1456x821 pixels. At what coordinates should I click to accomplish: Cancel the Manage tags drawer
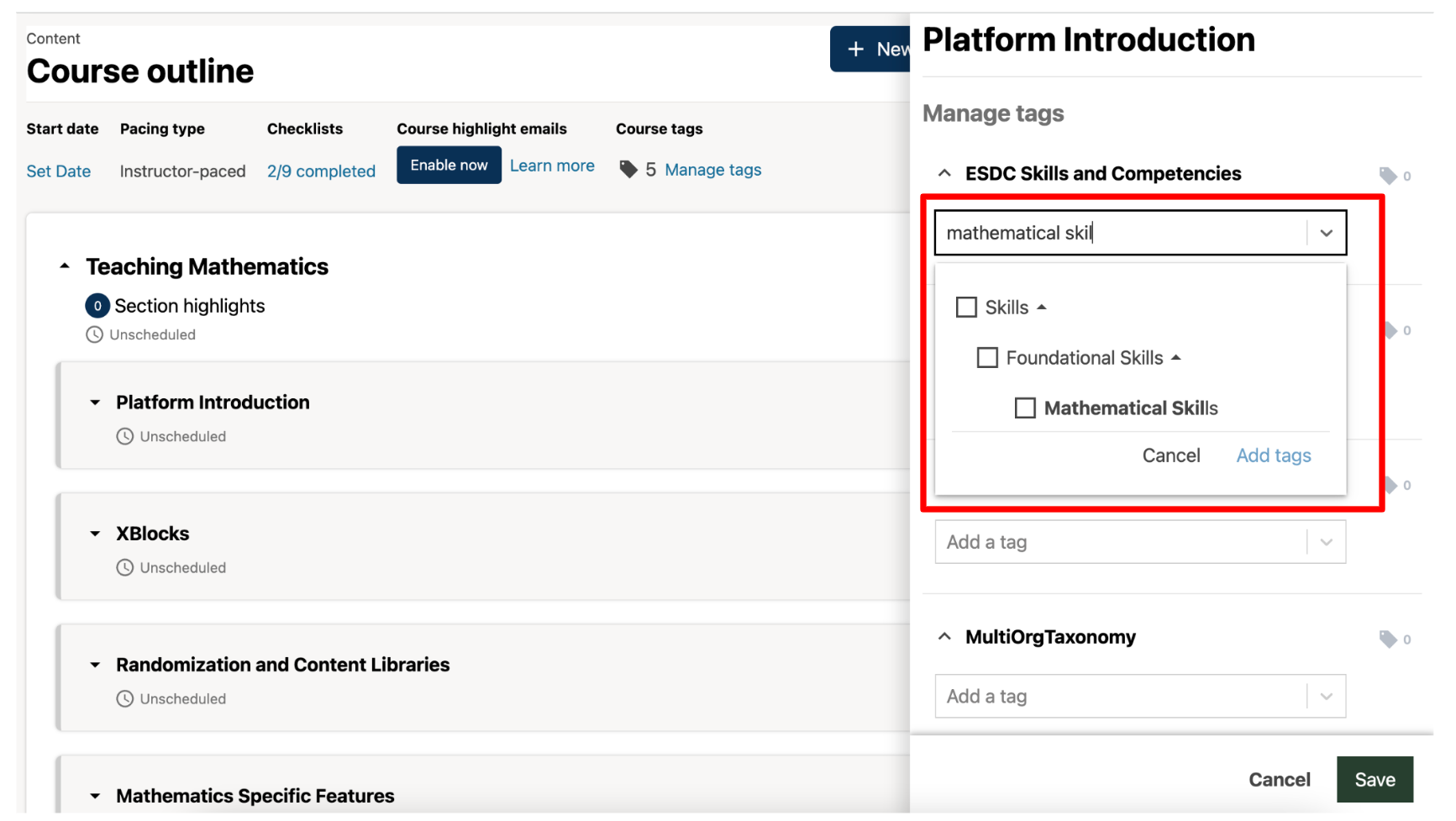tap(1279, 780)
